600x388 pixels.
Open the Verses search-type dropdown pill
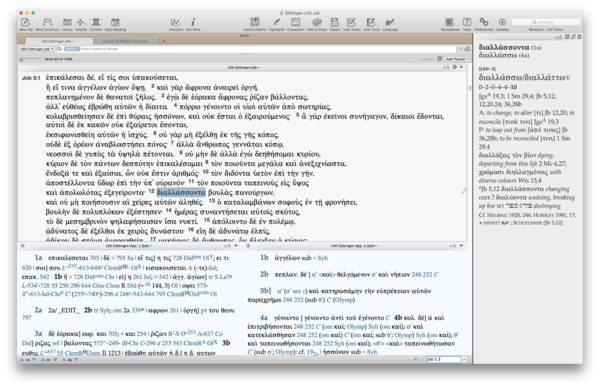(x=72, y=49)
